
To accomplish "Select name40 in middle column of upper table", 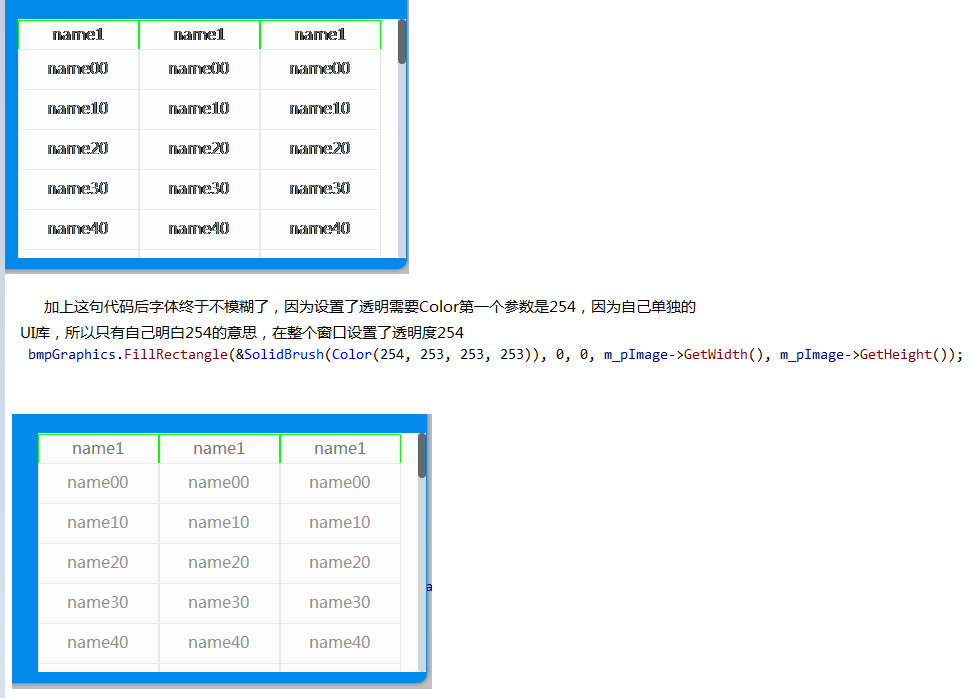I will [x=199, y=229].
